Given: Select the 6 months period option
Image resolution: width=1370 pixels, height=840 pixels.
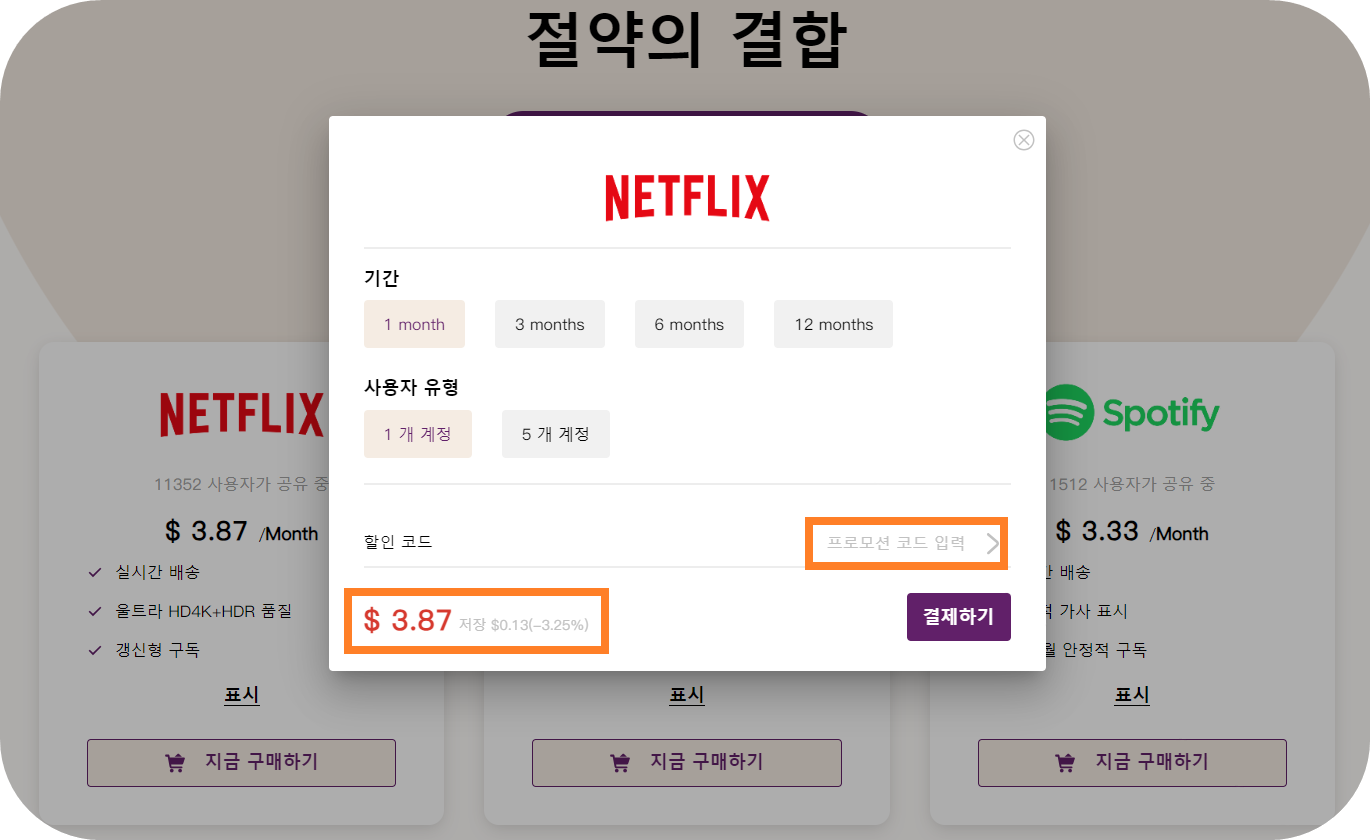Looking at the screenshot, I should pyautogui.click(x=689, y=324).
